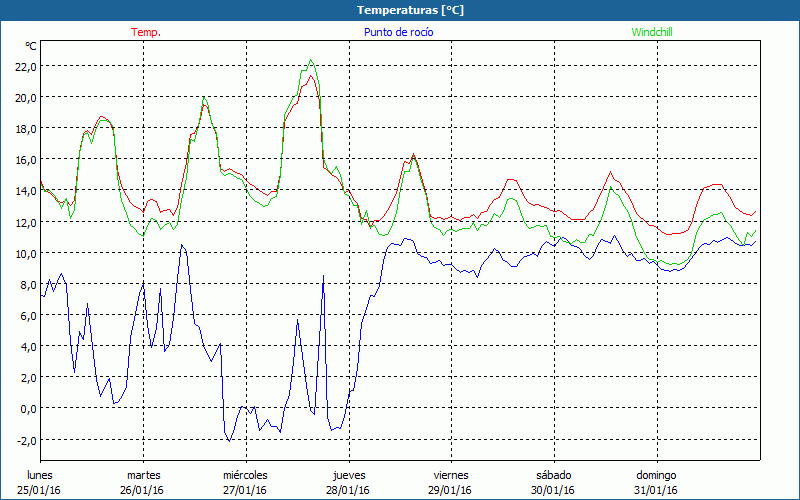Image resolution: width=800 pixels, height=500 pixels.
Task: Click the 31/01/16 date under domingo
Action: pyautogui.click(x=657, y=490)
